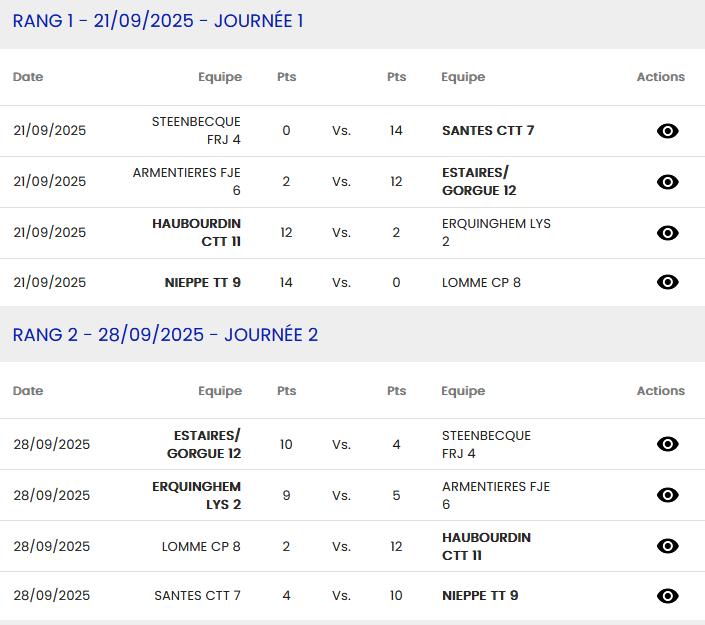
Task: Click winning team Santes CTT 7 in Journée 1
Action: (x=488, y=131)
